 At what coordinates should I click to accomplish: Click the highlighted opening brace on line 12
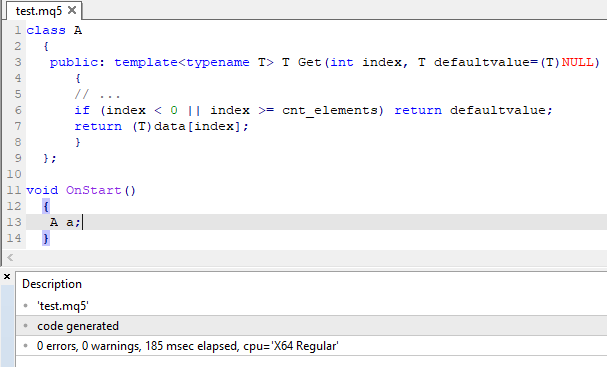[x=46, y=206]
